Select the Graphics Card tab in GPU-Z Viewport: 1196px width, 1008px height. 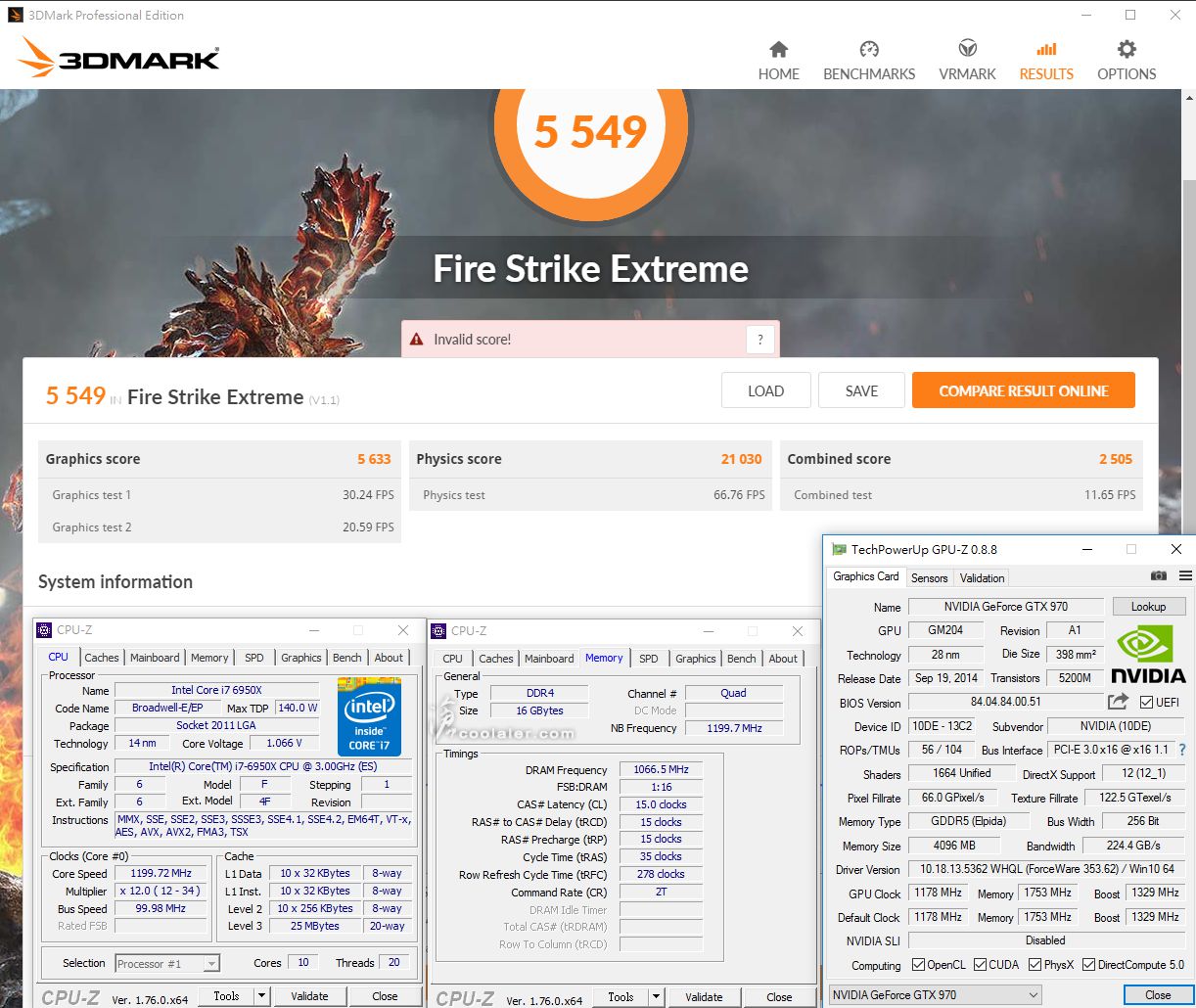click(865, 576)
